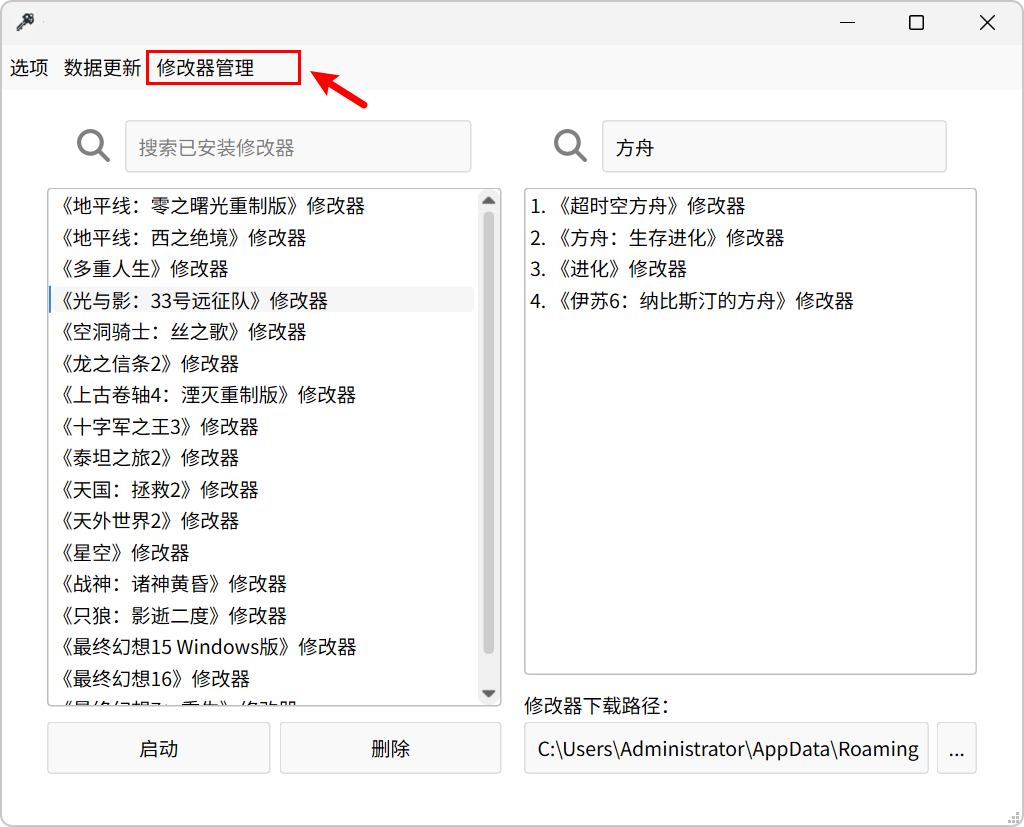Minimize the application window

(848, 22)
